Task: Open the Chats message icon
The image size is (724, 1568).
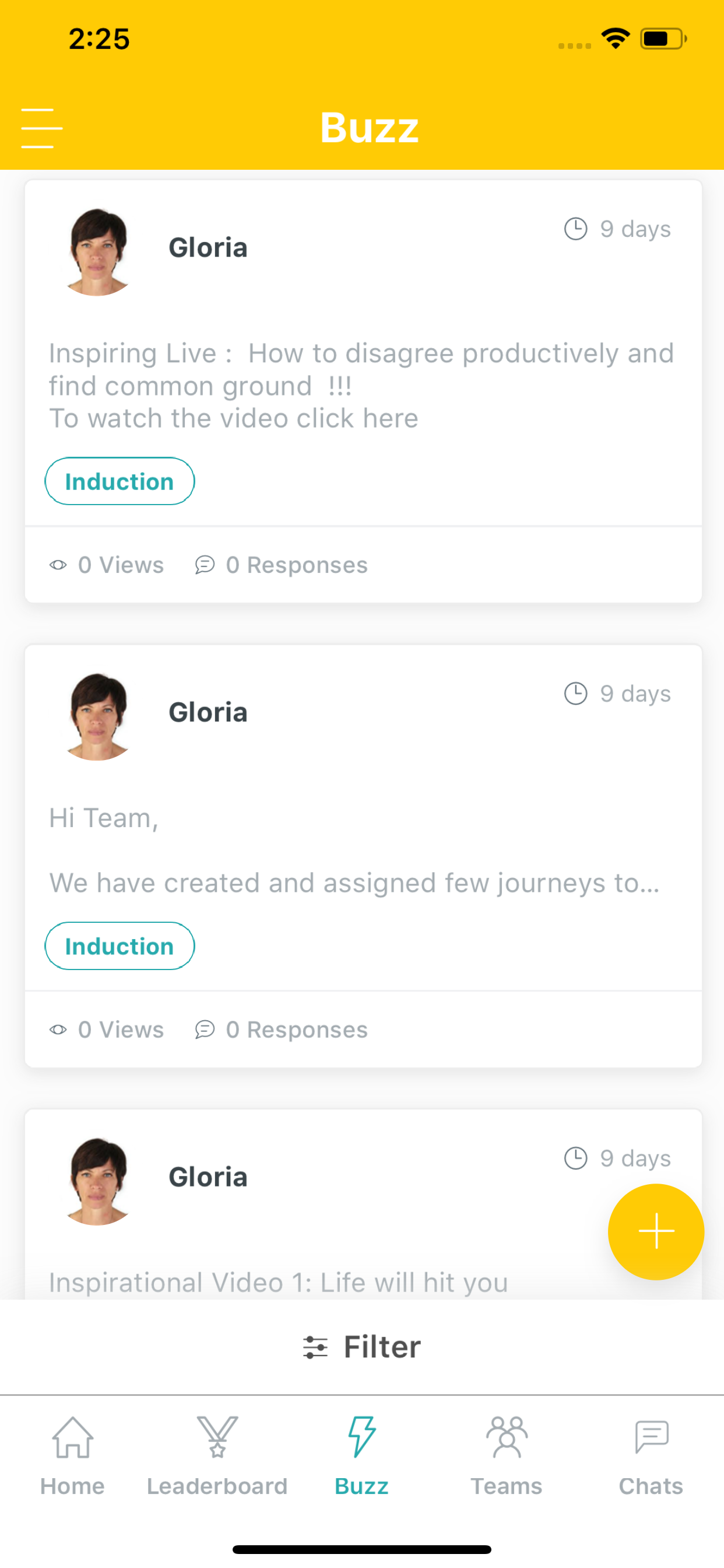Action: [x=651, y=1437]
